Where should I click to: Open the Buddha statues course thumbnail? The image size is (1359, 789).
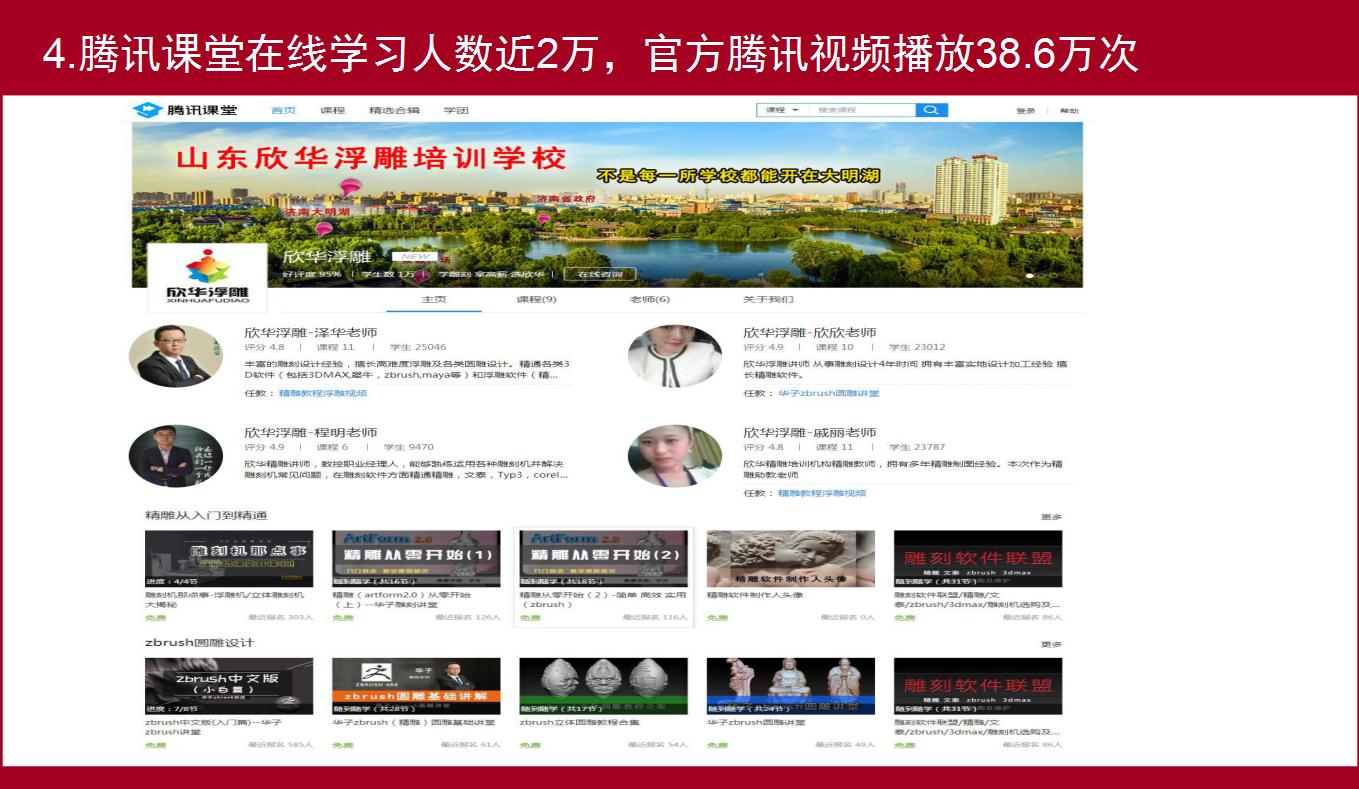(790, 686)
